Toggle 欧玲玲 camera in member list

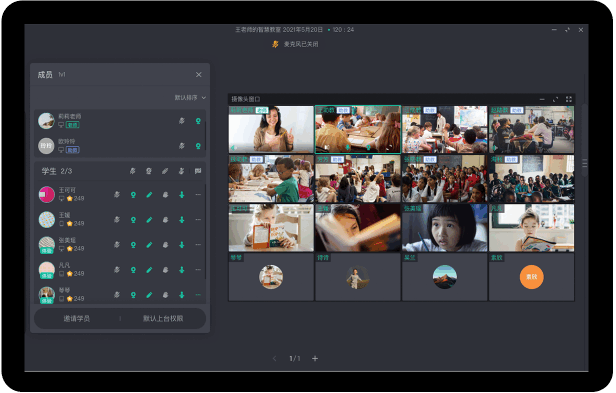pyautogui.click(x=198, y=146)
